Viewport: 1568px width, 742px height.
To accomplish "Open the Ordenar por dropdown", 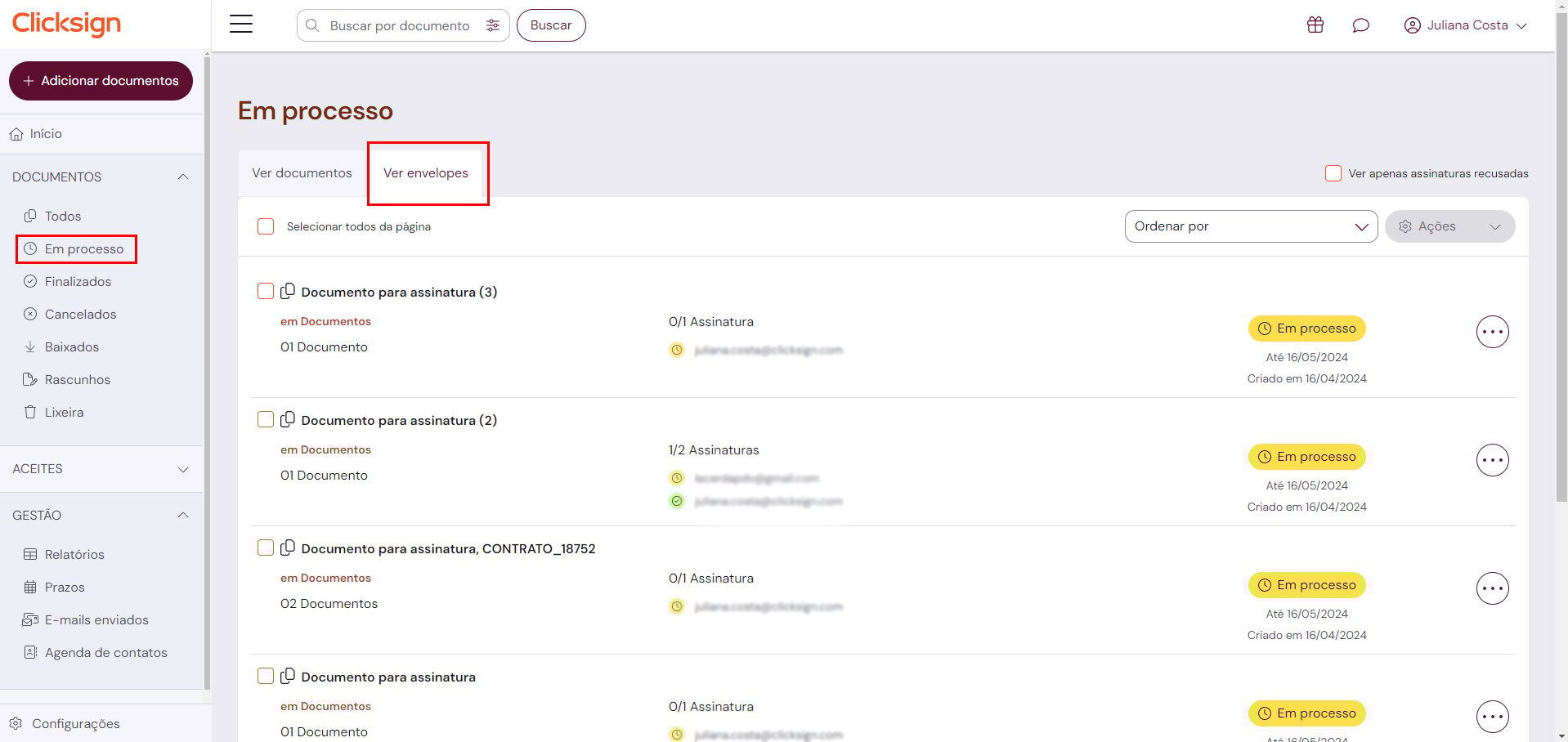I will pyautogui.click(x=1250, y=226).
